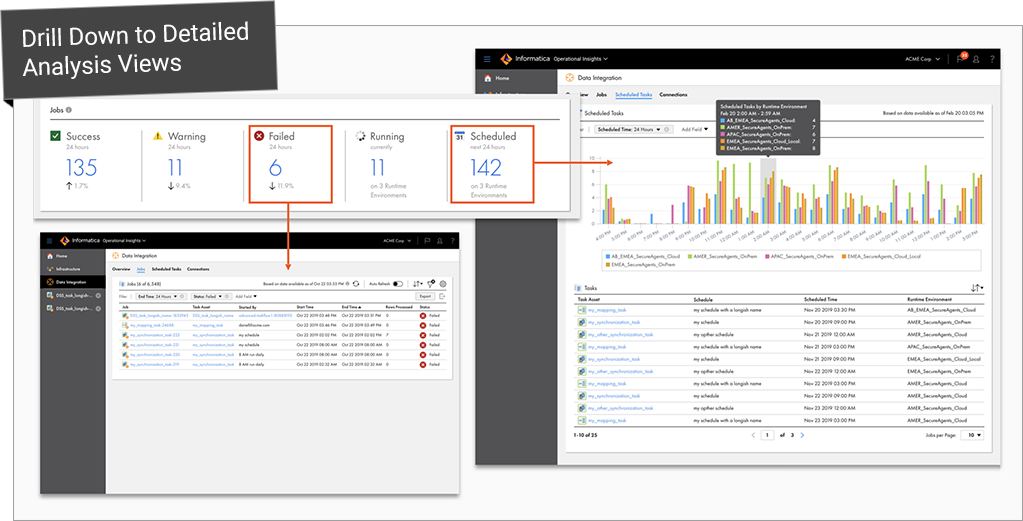Open notifications flag with red badge

pos(962,59)
